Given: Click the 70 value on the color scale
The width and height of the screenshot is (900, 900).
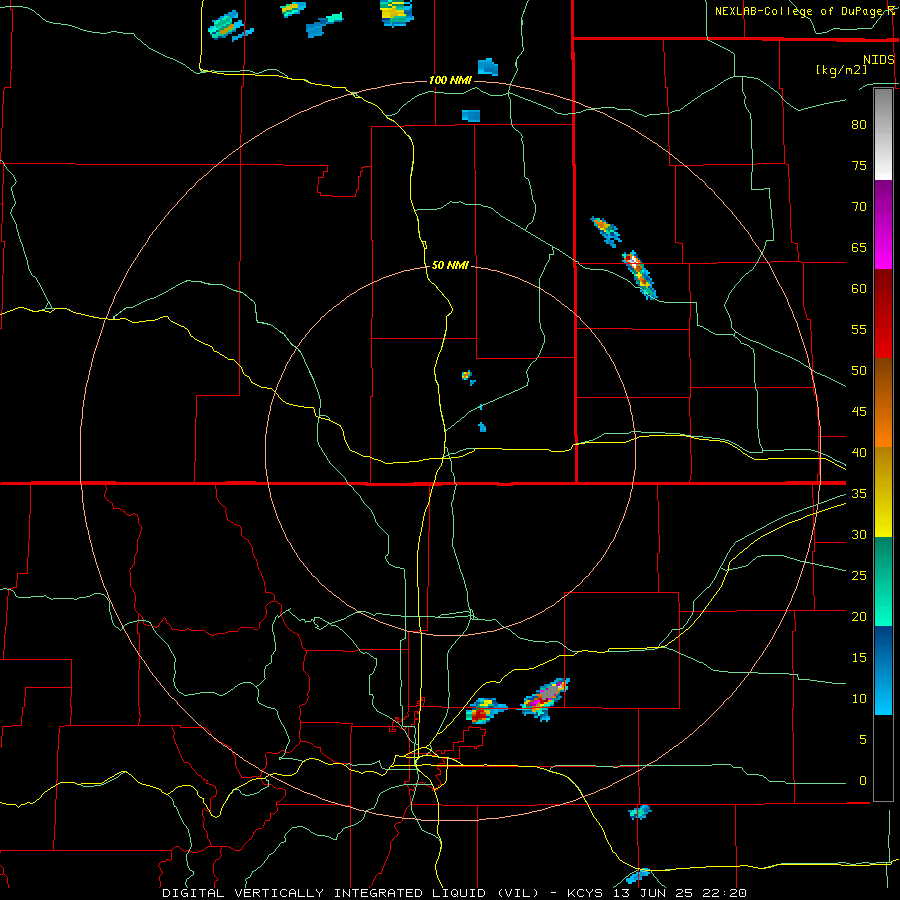Looking at the screenshot, I should (859, 207).
